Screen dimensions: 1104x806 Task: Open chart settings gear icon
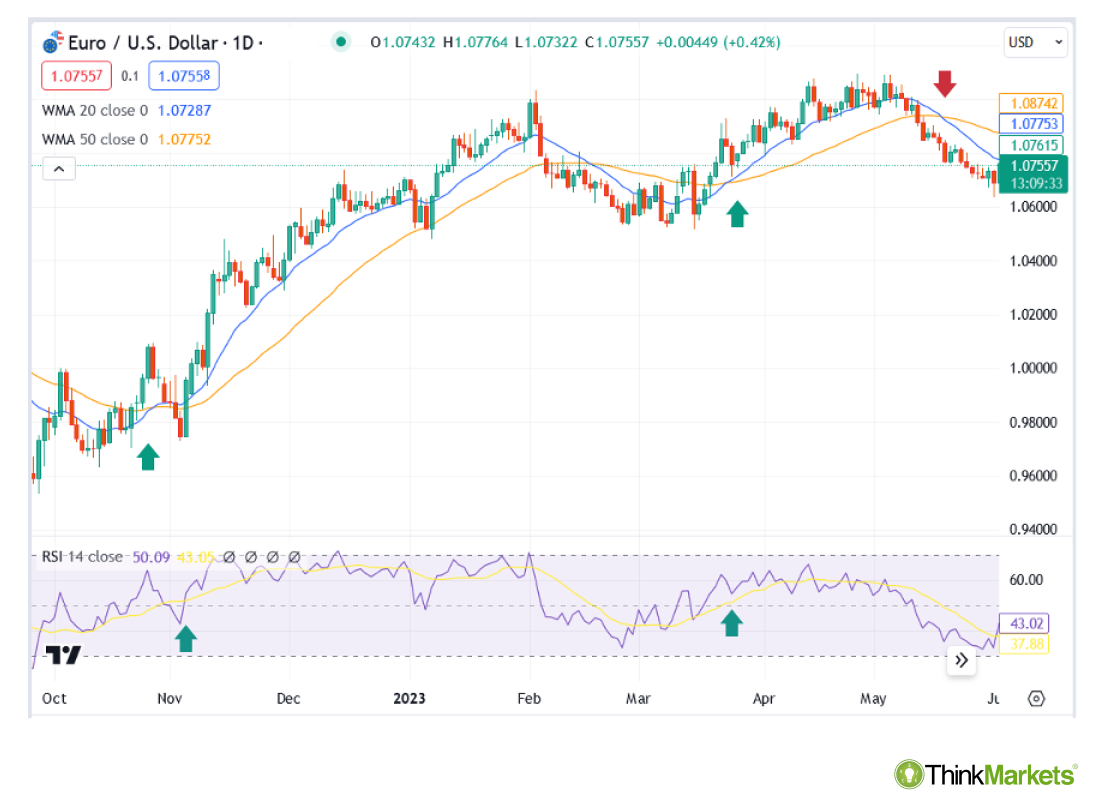point(1037,698)
